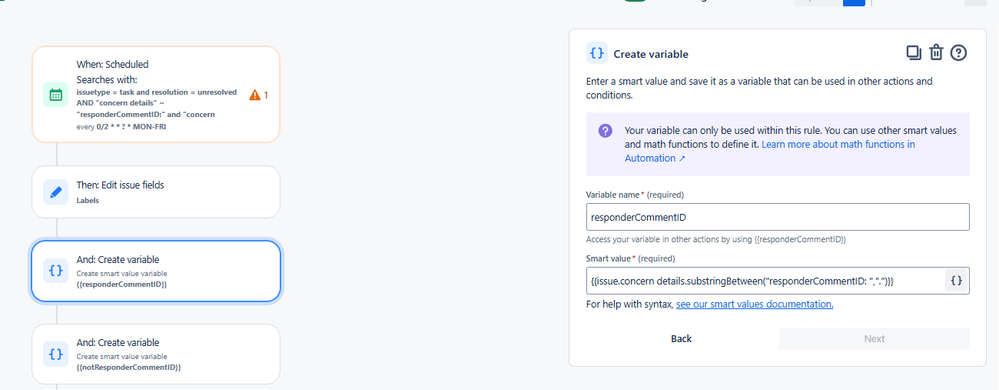The width and height of the screenshot is (999, 390).
Task: Click the Next button
Action: [874, 338]
